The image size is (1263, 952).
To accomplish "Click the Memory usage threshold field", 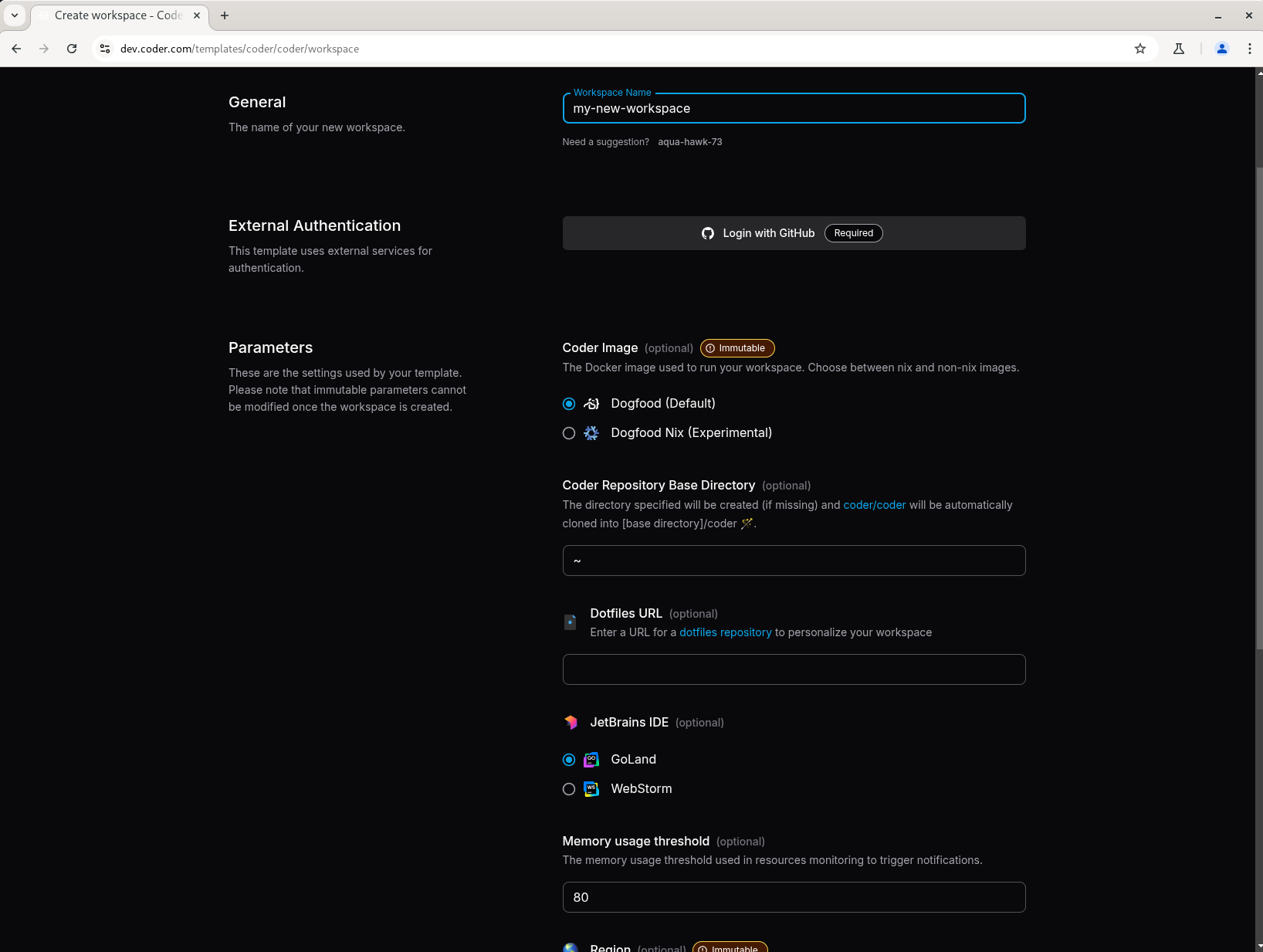I will 794,897.
